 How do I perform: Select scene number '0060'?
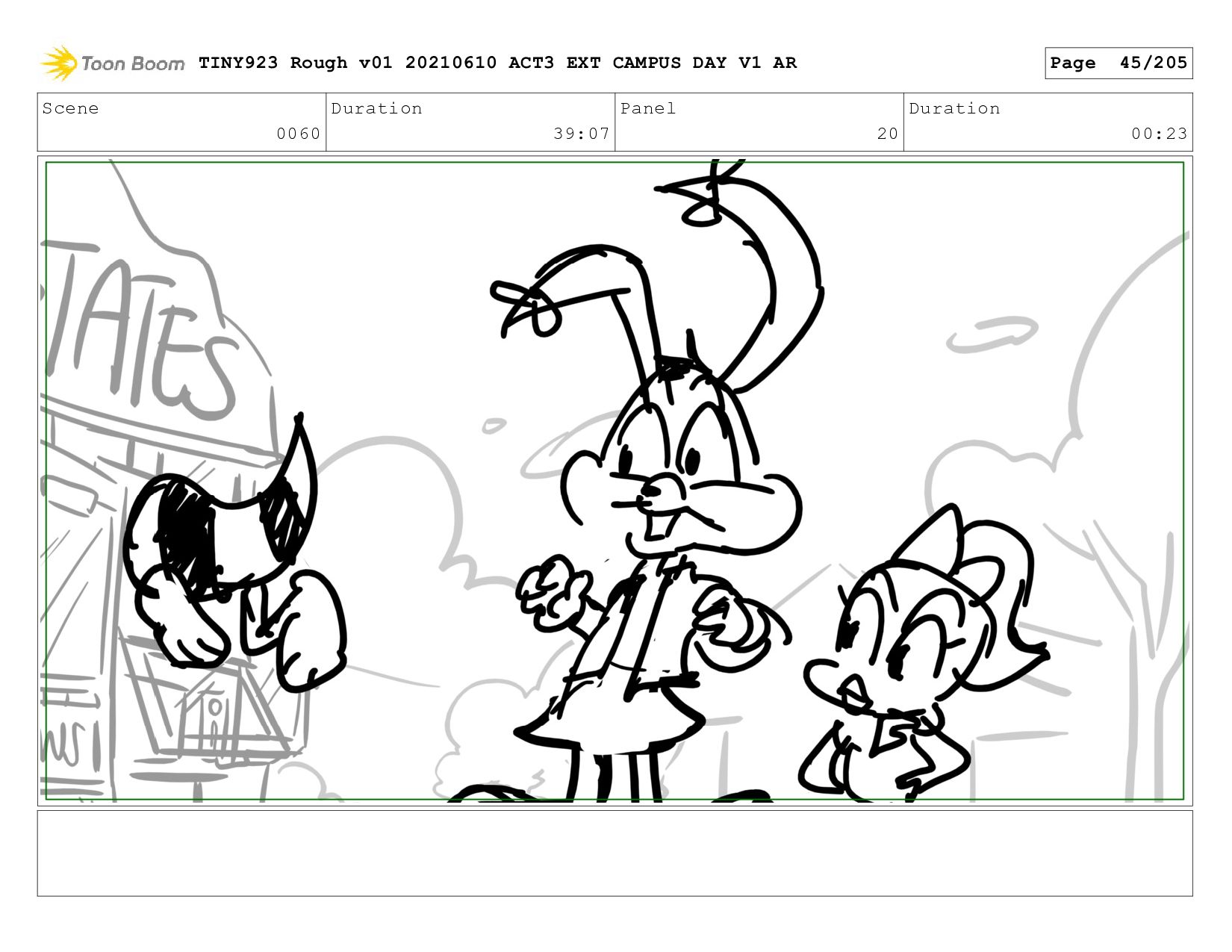[x=298, y=134]
